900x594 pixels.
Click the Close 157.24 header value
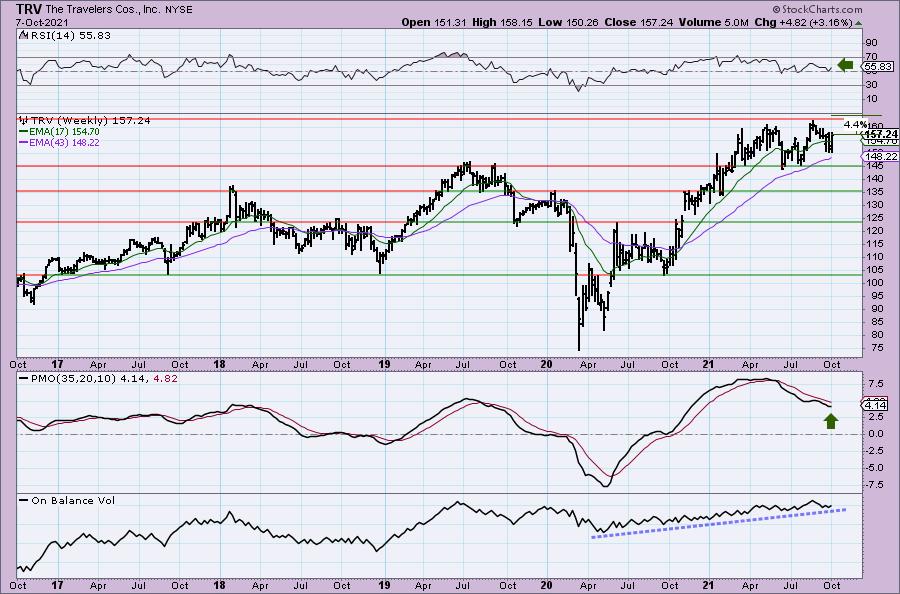point(638,22)
